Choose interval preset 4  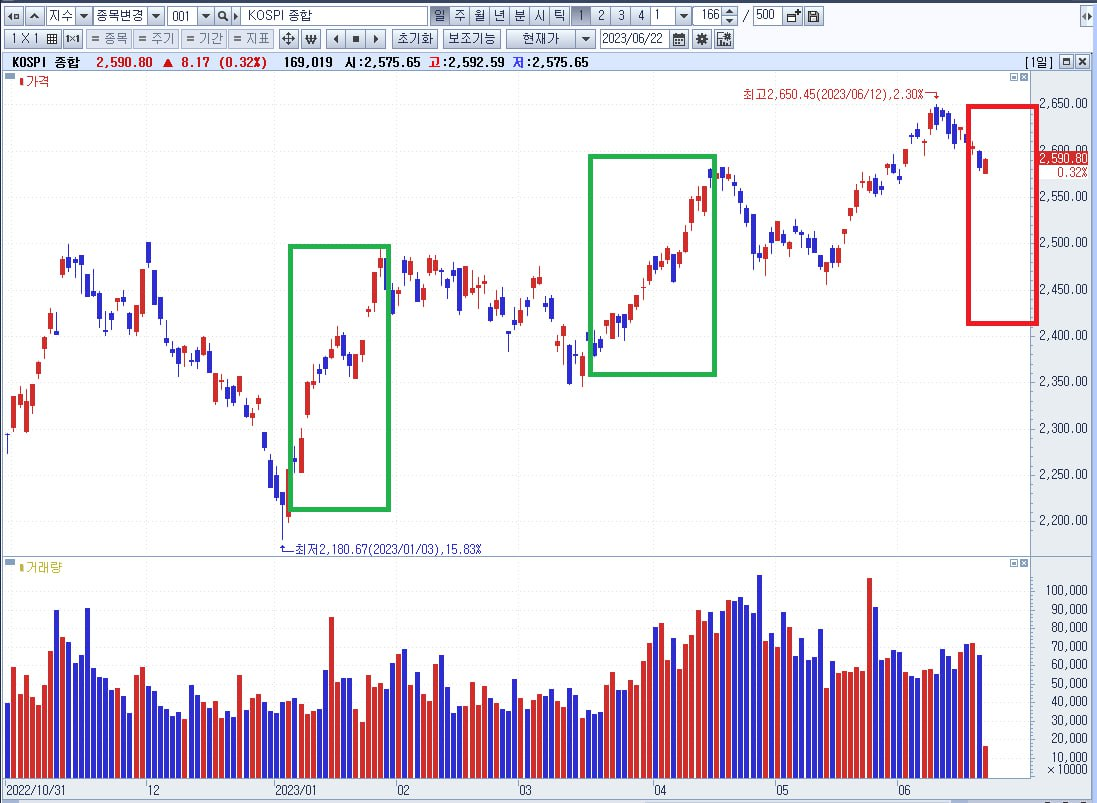(x=640, y=15)
